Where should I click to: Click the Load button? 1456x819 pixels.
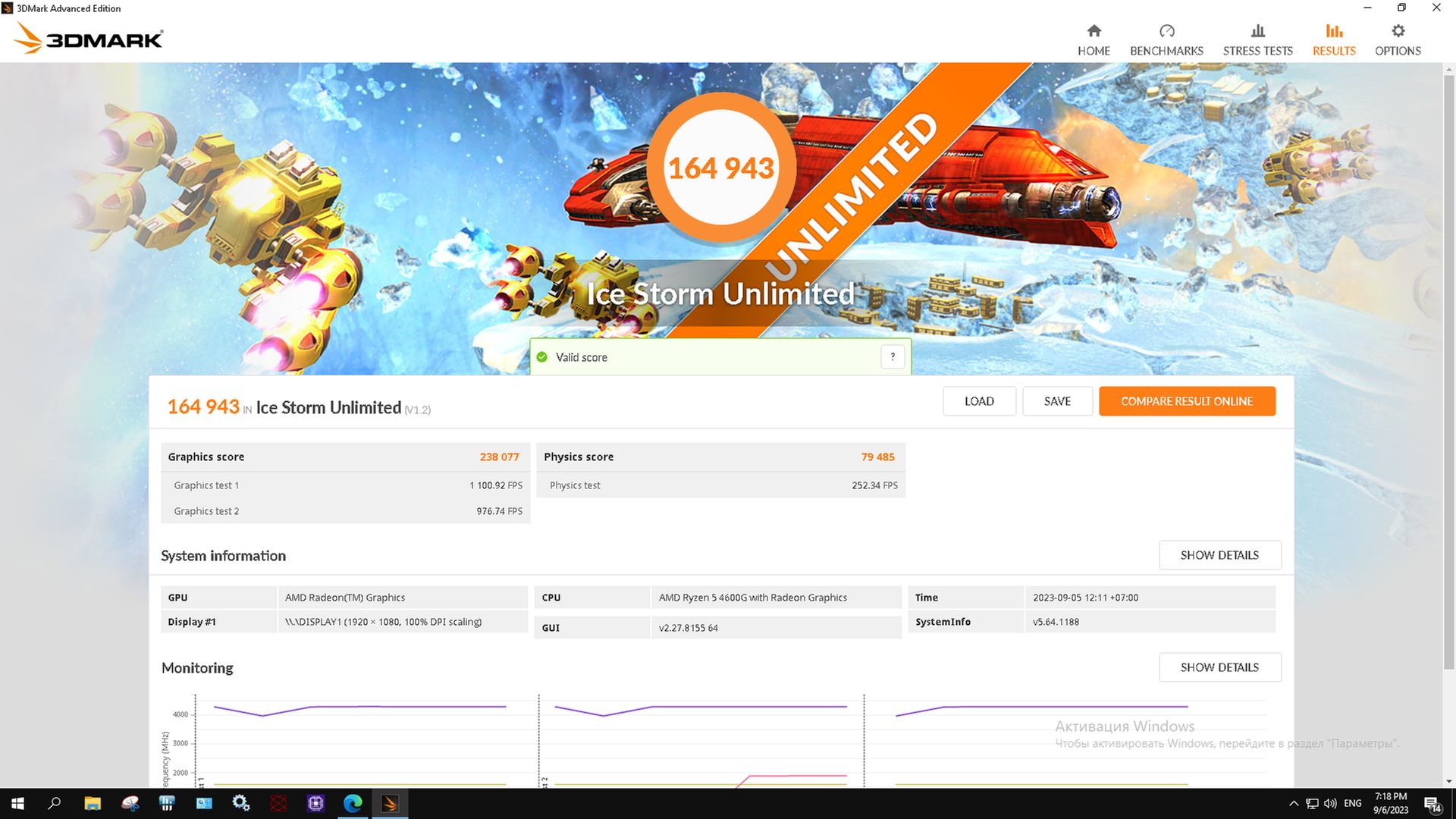click(979, 401)
